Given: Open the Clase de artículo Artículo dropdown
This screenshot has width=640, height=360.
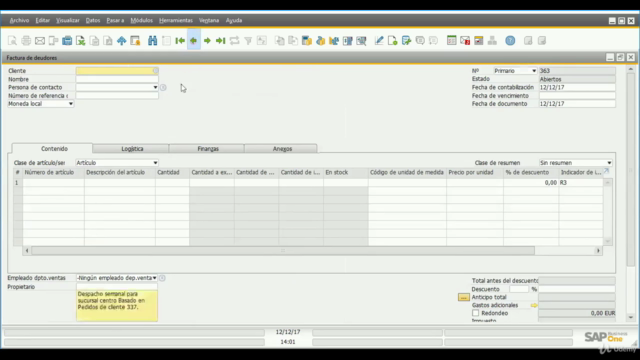Looking at the screenshot, I should point(155,162).
